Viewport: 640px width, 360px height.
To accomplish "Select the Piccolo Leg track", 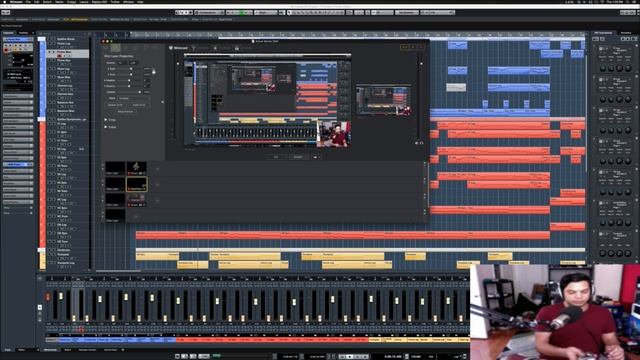I will click(x=64, y=43).
